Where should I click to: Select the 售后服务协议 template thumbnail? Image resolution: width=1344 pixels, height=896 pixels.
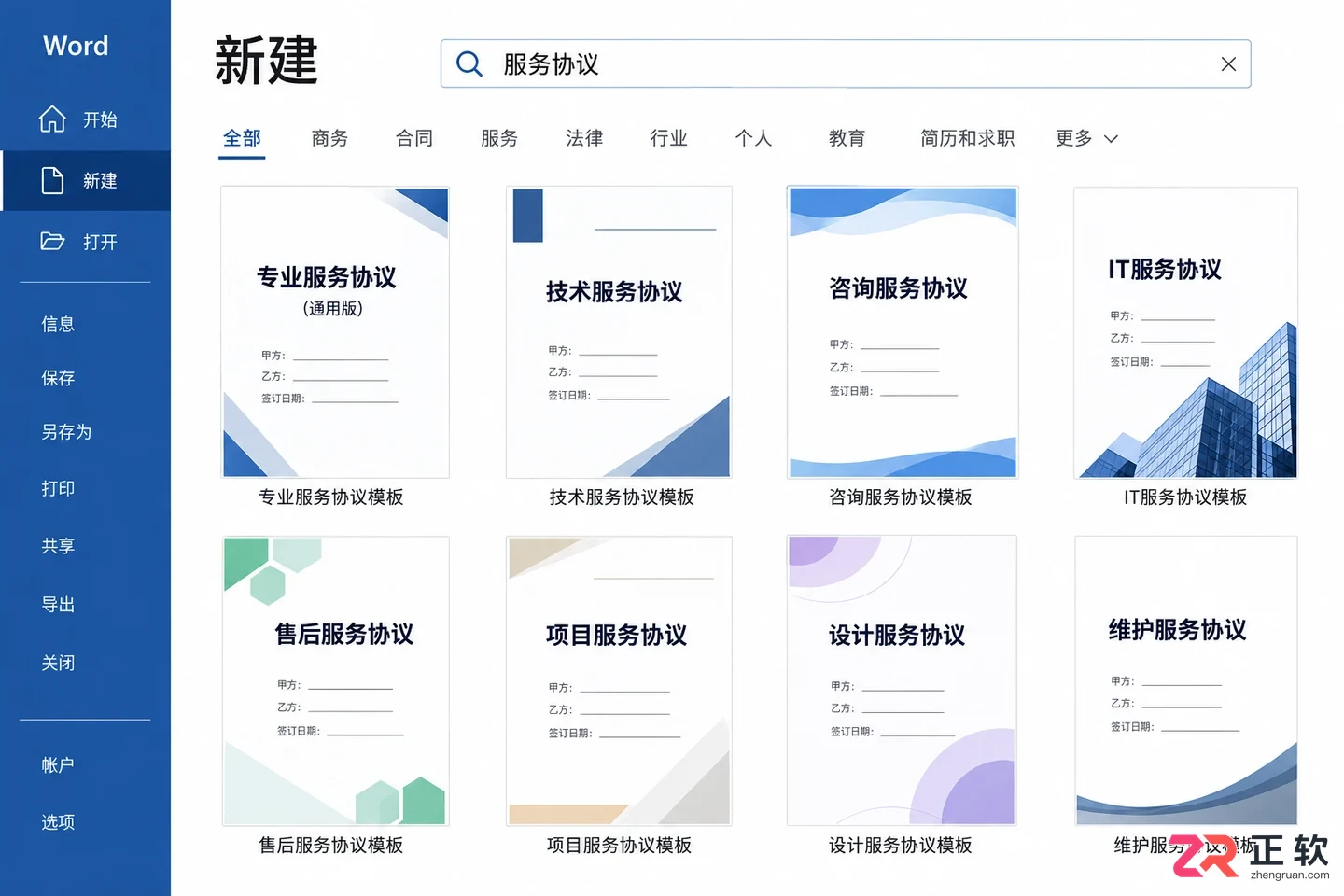click(x=336, y=681)
